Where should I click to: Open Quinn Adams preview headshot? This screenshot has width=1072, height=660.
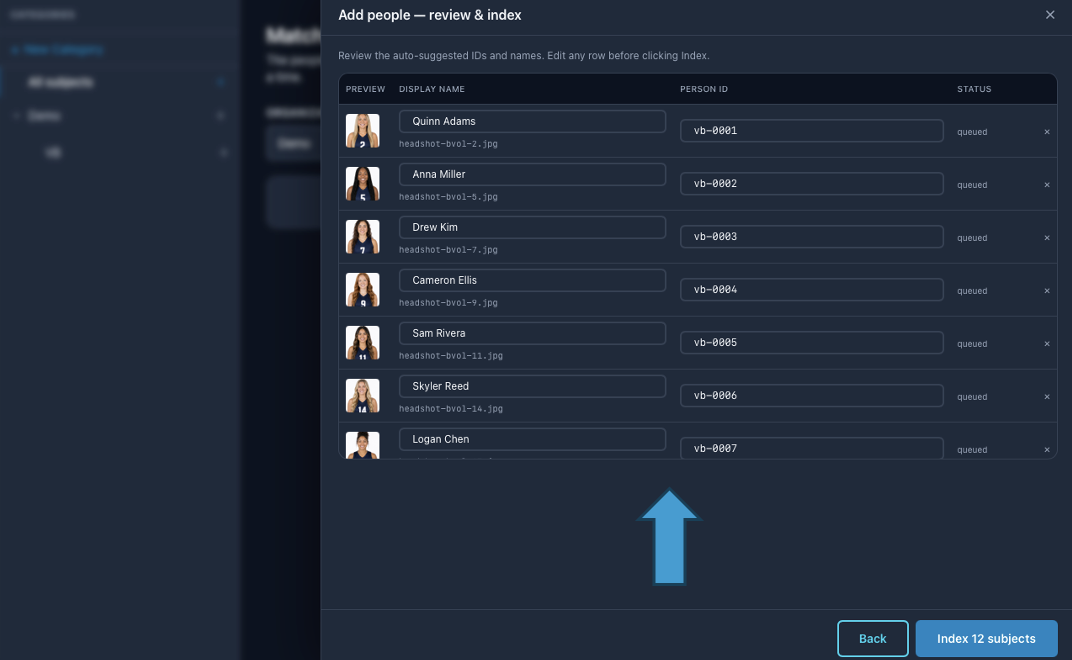point(362,131)
